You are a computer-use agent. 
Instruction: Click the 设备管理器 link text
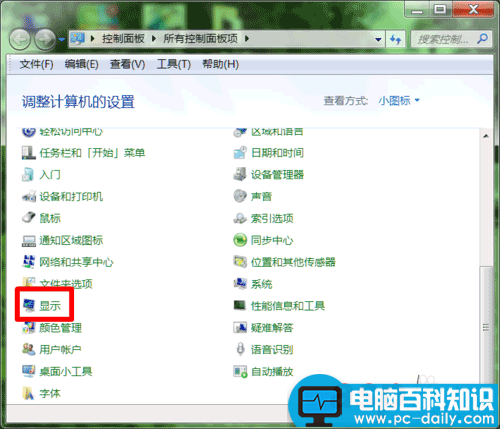pos(277,175)
